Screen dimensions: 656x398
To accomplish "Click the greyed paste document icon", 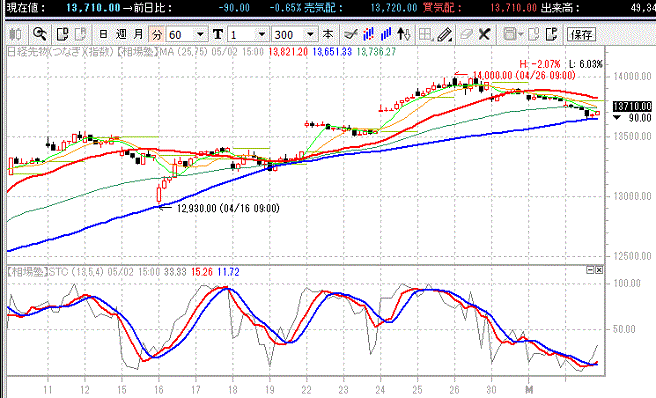I will pyautogui.click(x=80, y=34).
